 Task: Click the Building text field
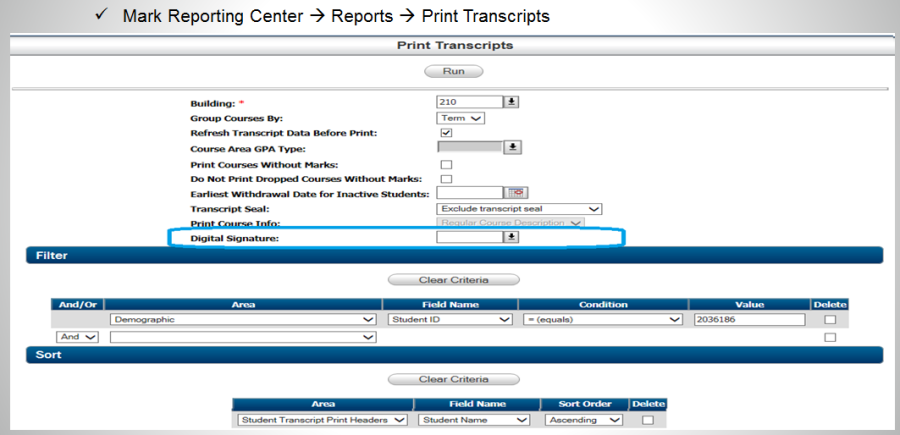tap(469, 101)
